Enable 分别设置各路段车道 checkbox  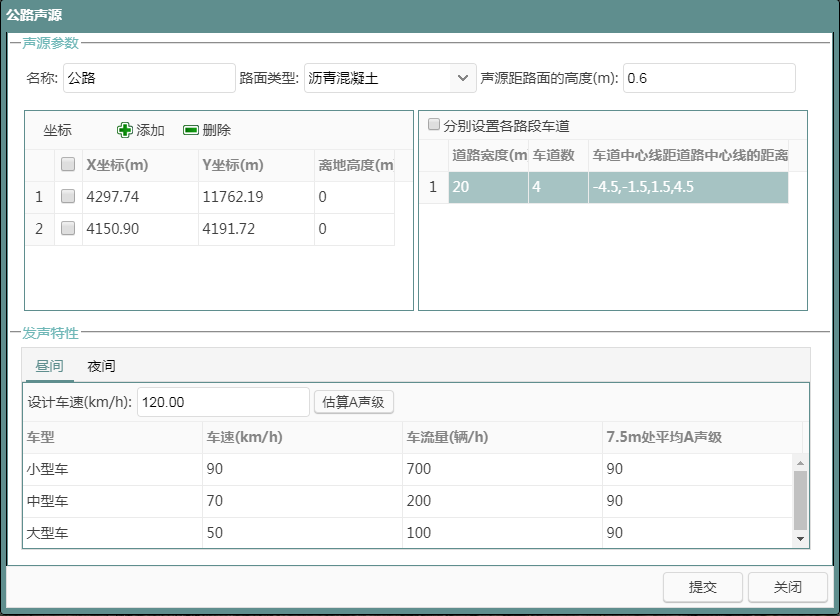pos(434,125)
